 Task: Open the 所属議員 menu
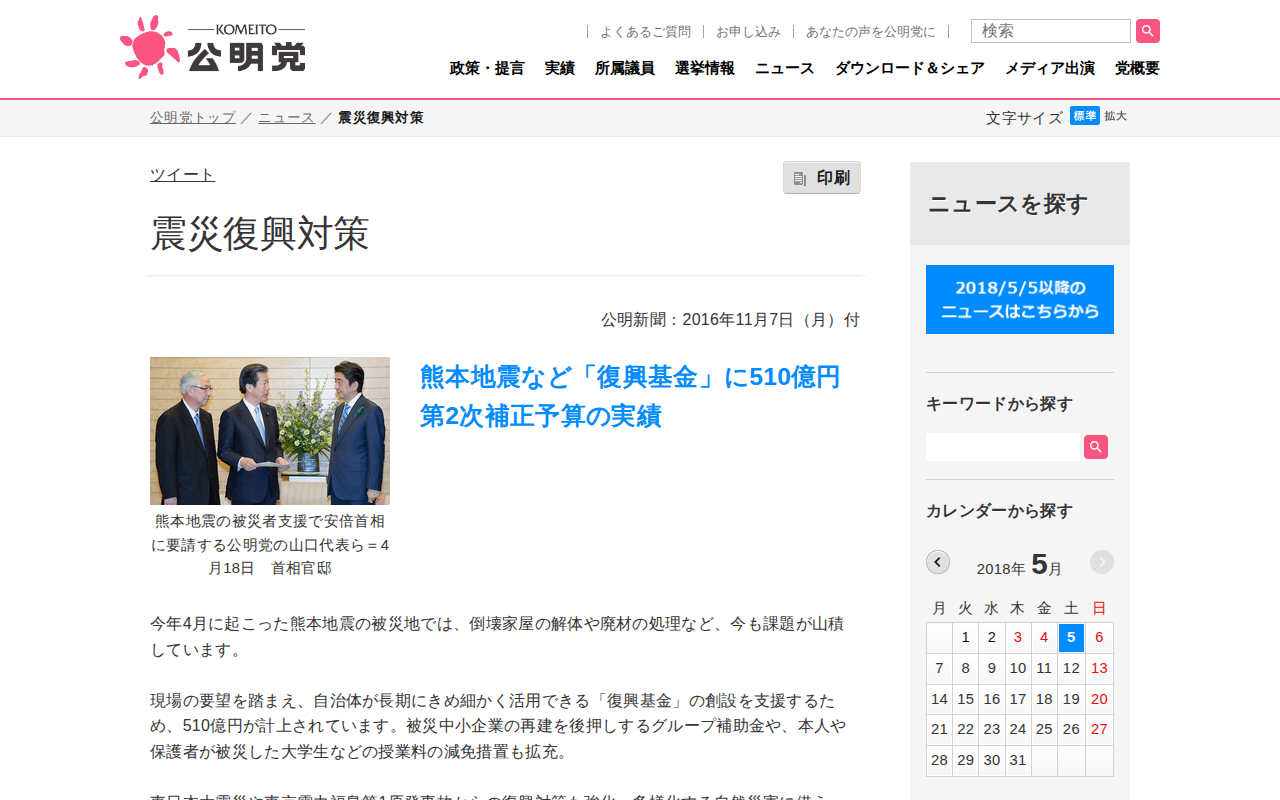click(625, 68)
